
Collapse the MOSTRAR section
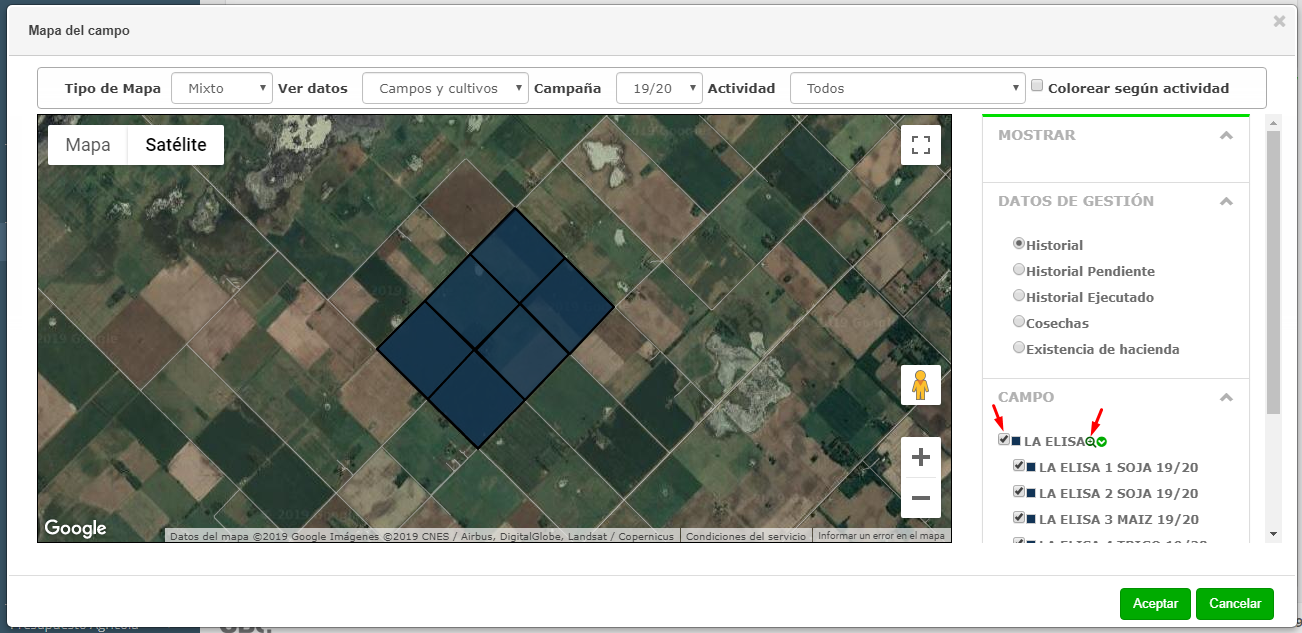point(1226,135)
